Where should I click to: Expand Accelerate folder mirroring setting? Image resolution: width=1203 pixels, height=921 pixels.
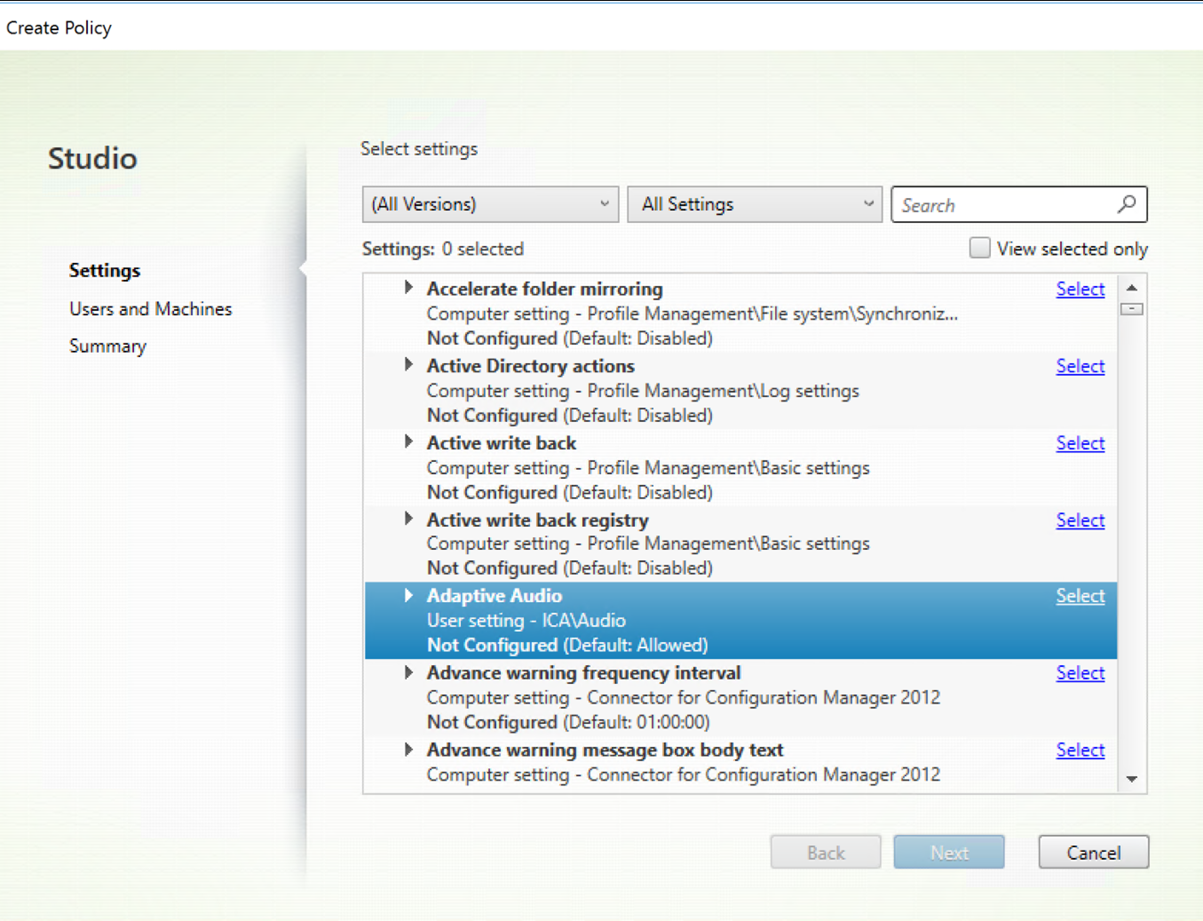coord(408,288)
